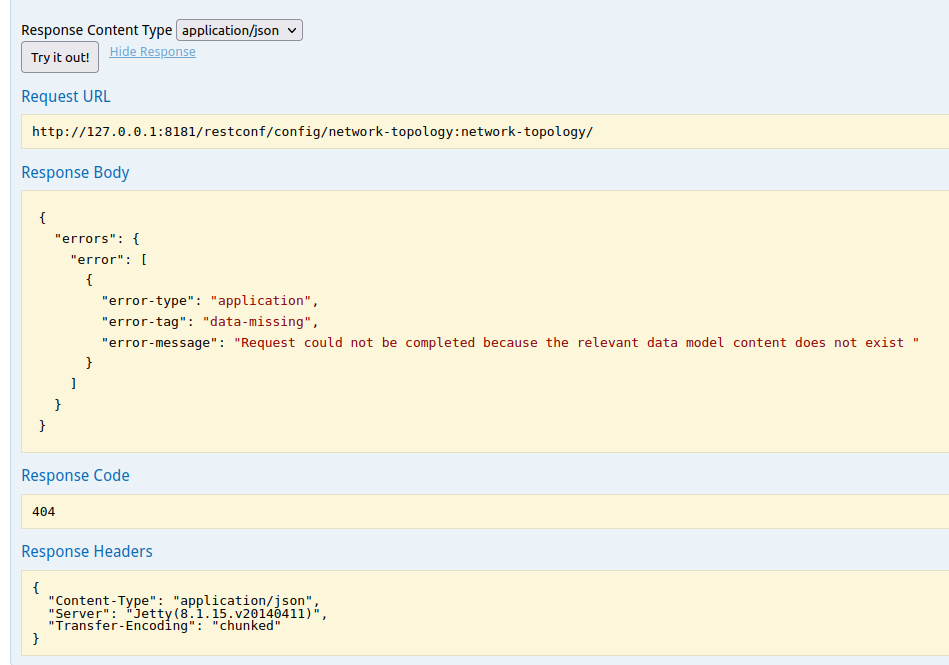Click the Response Headers heading
The width and height of the screenshot is (949, 665).
(x=86, y=552)
